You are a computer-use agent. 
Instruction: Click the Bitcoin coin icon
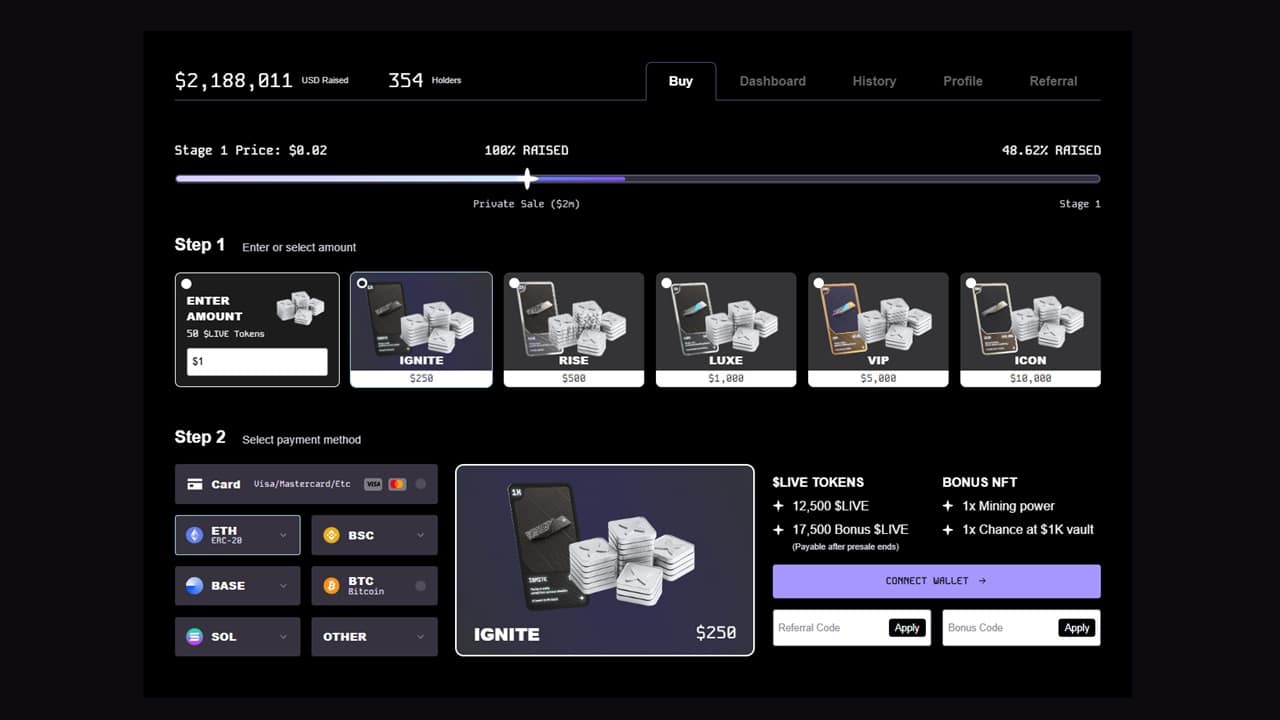331,586
